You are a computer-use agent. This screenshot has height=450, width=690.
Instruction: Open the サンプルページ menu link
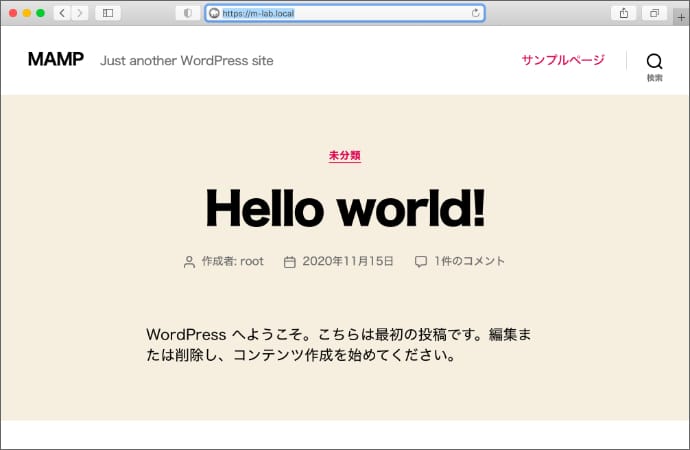pos(562,60)
